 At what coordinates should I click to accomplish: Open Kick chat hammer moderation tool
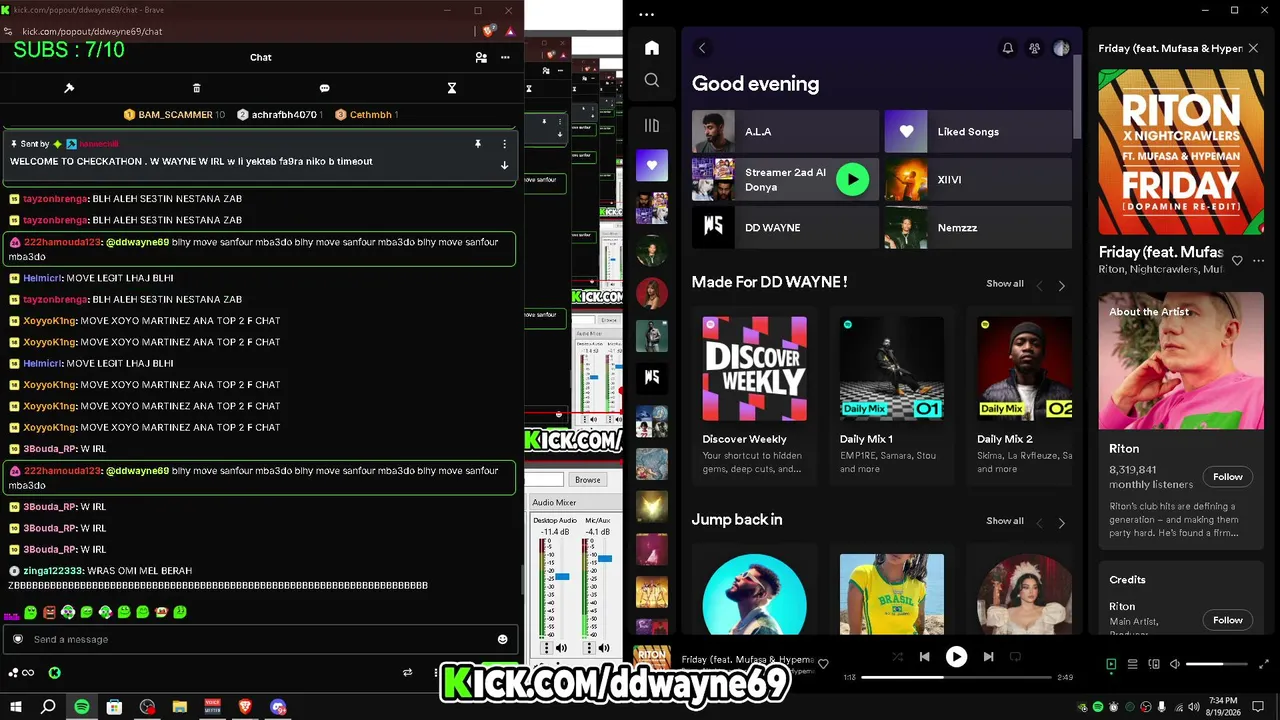pos(69,88)
